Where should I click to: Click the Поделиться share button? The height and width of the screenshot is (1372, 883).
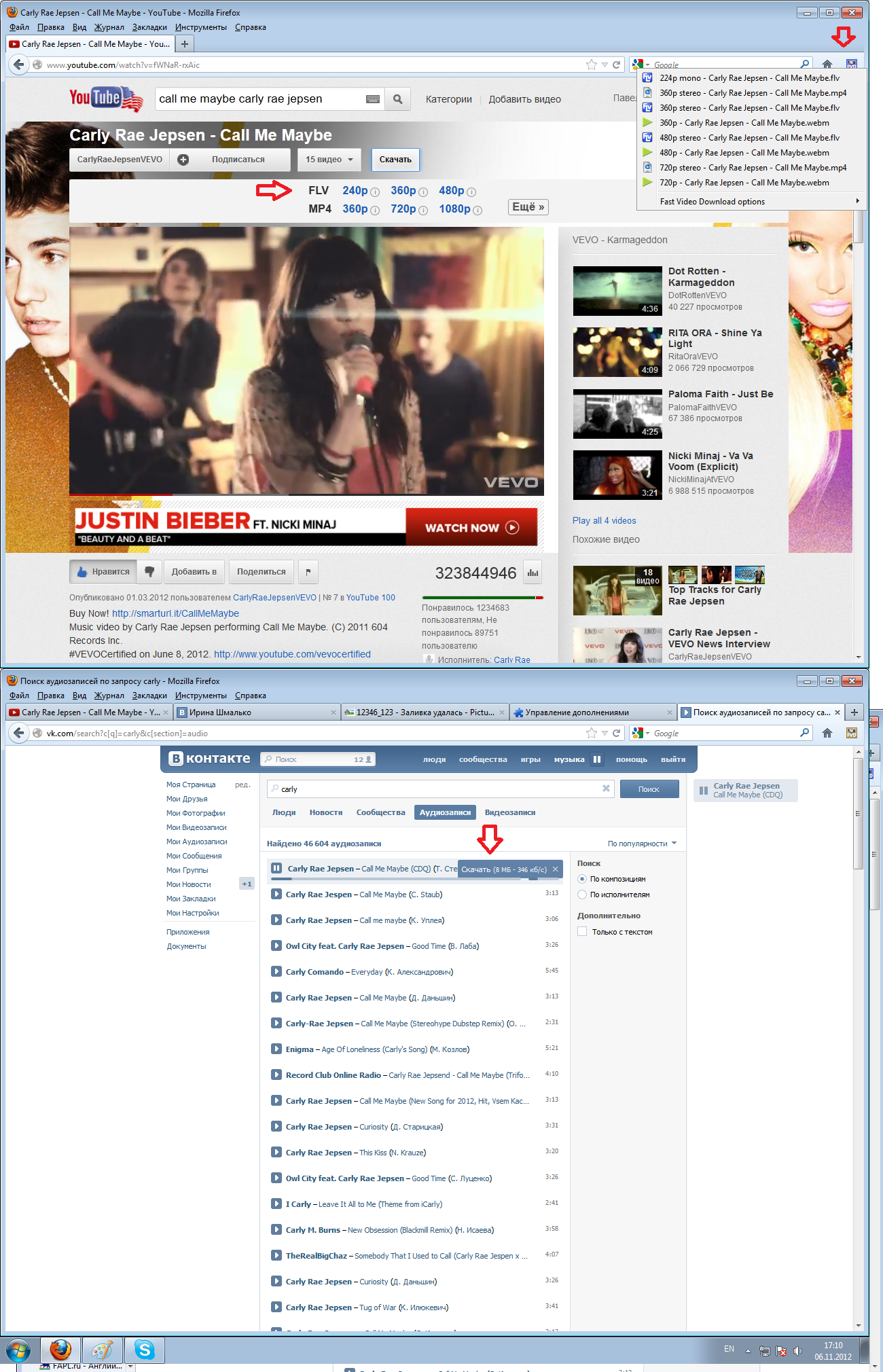click(x=262, y=572)
